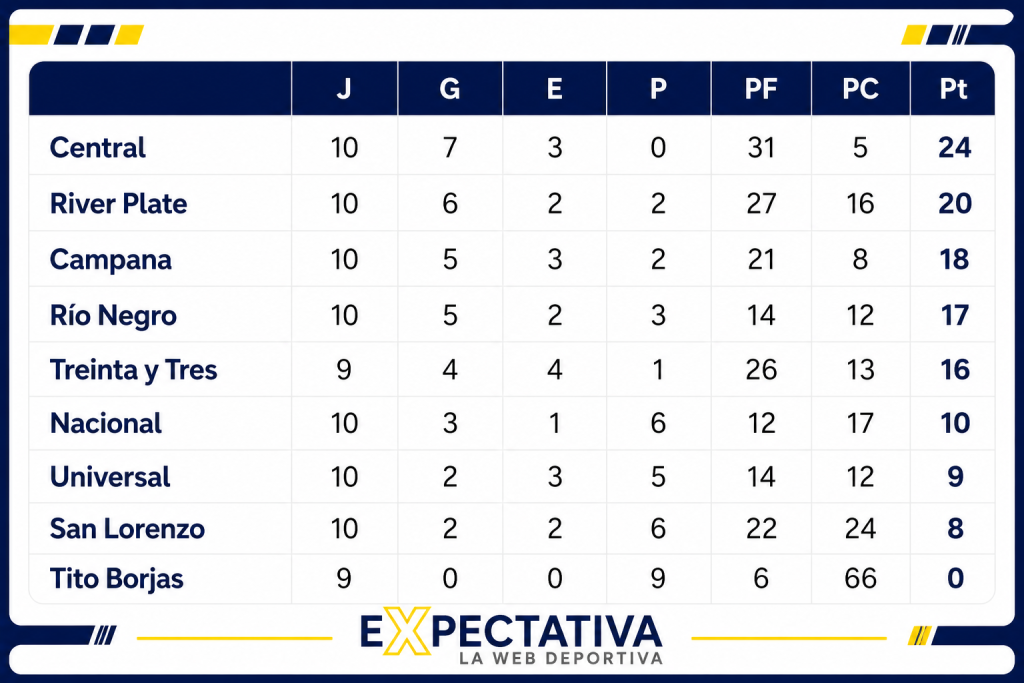Click the La Web Deportiva tagline
Image resolution: width=1024 pixels, height=683 pixels.
coord(561,658)
